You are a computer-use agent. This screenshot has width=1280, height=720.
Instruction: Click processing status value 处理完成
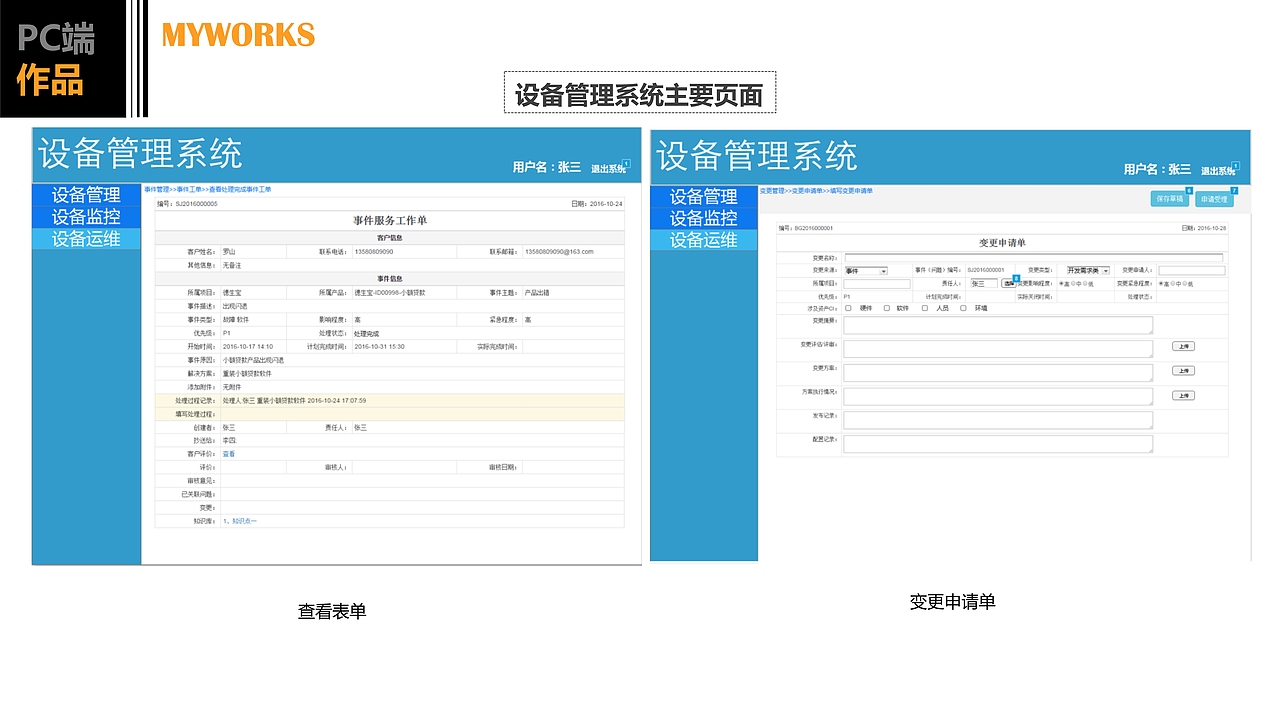click(366, 332)
